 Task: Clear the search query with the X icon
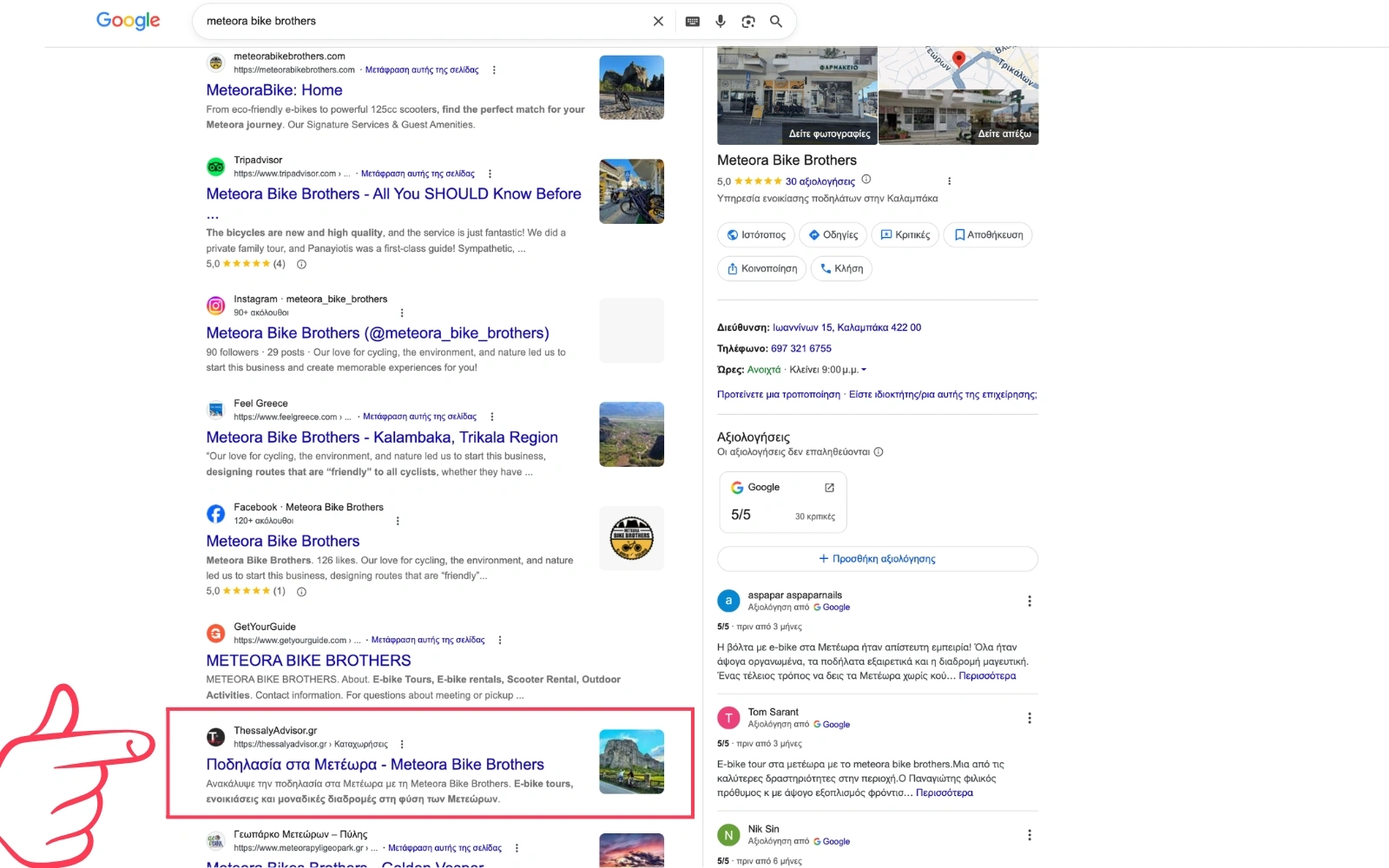tap(658, 22)
